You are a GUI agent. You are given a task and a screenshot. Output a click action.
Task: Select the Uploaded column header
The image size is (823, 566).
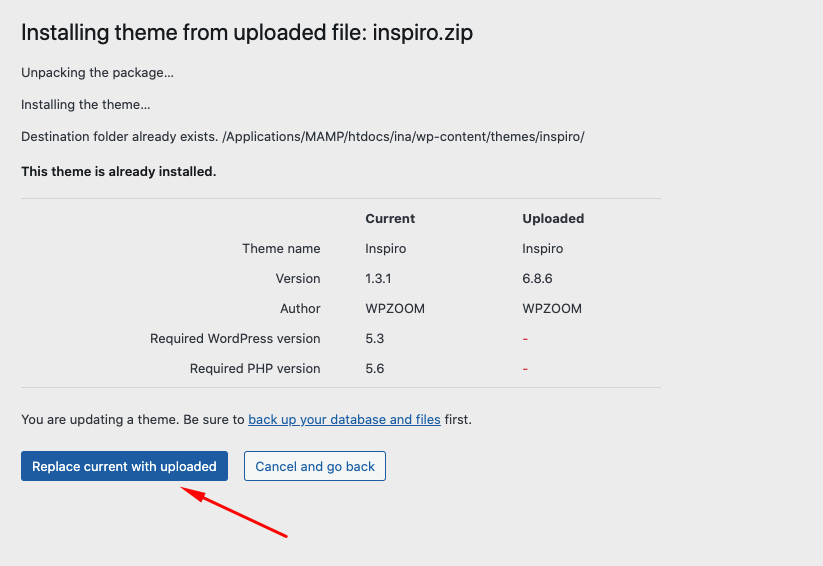[553, 218]
